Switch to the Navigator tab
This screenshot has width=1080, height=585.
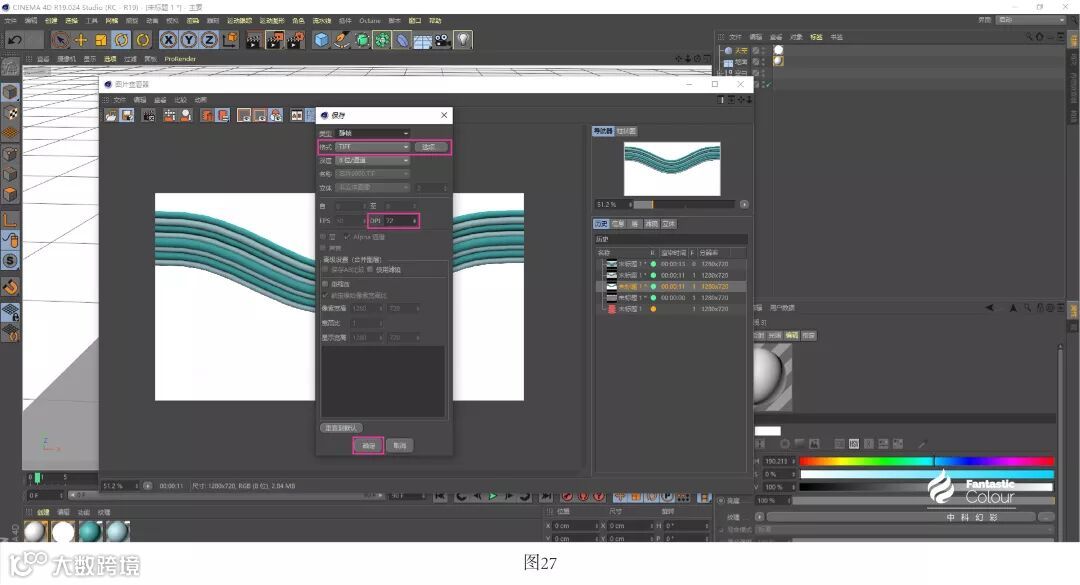pos(603,131)
